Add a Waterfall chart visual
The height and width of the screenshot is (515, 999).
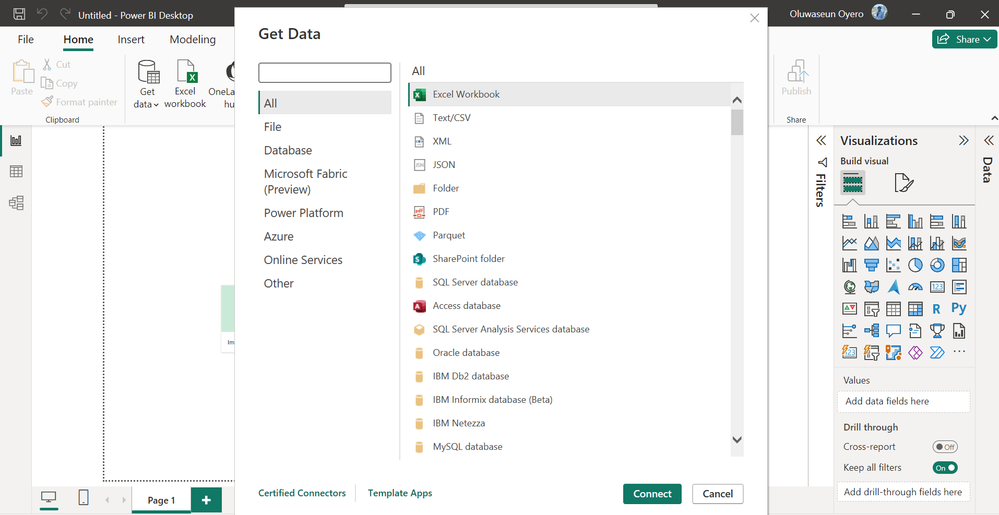click(x=849, y=265)
